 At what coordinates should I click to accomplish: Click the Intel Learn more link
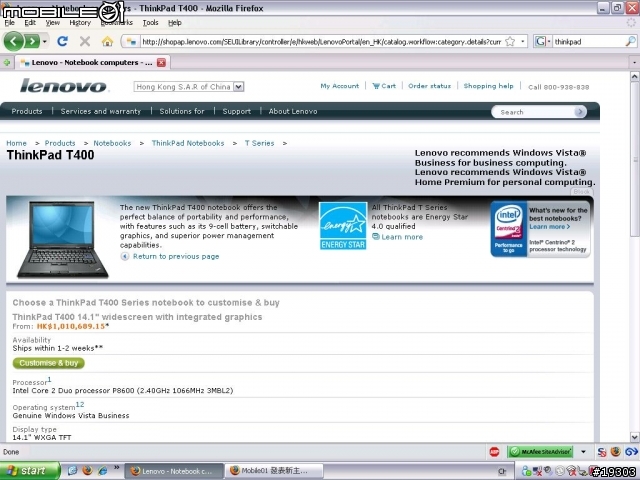tap(549, 227)
